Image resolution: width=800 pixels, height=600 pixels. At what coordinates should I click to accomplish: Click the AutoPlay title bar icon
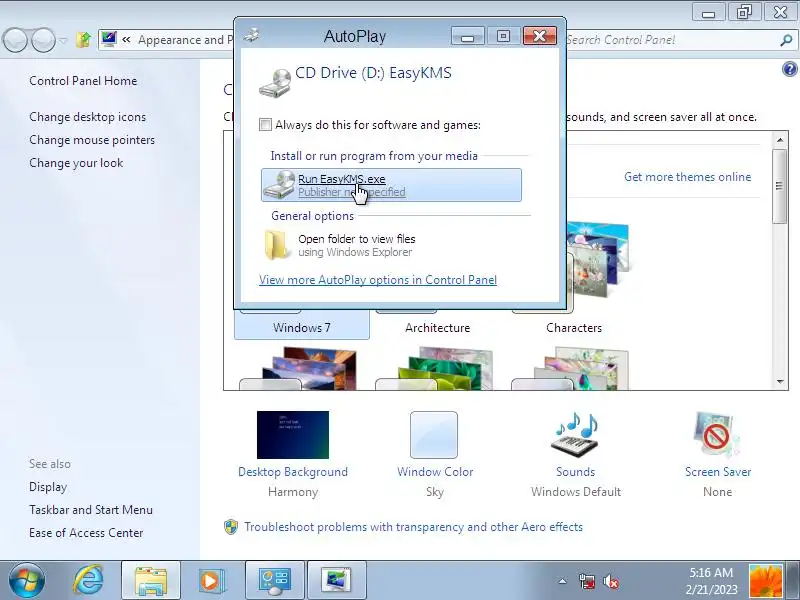tap(252, 36)
